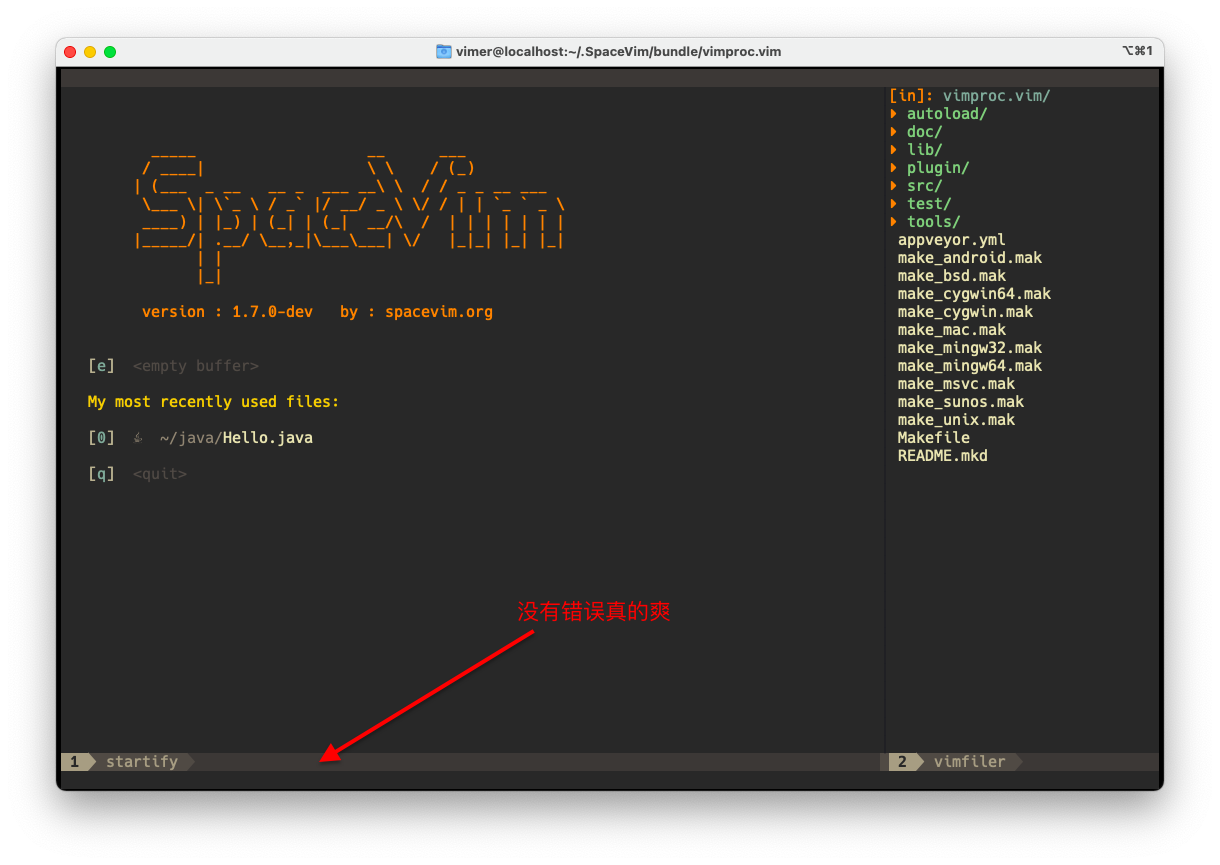Expand the tools/ folder triangle

(893, 222)
